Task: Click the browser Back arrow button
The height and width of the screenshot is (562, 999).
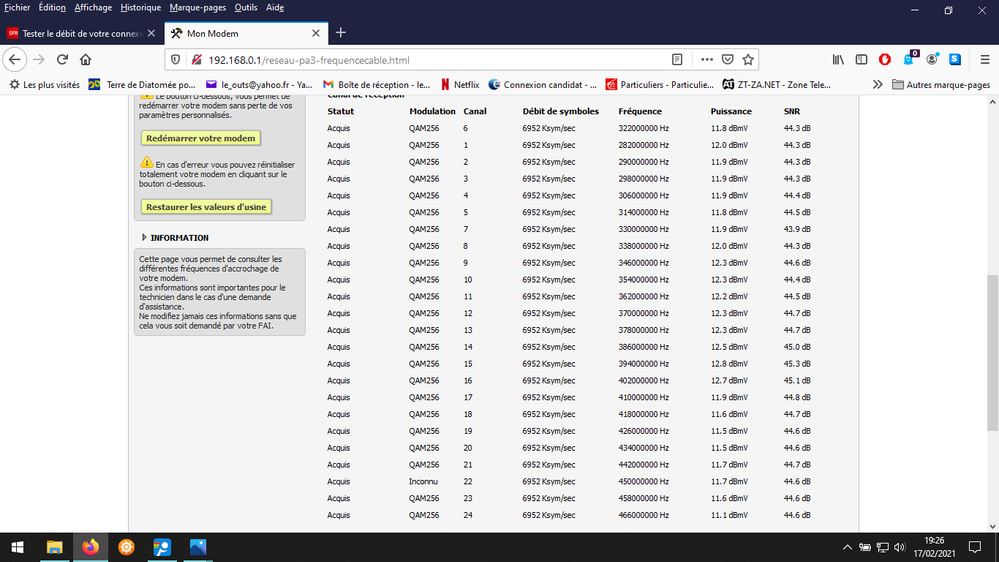Action: coord(15,59)
